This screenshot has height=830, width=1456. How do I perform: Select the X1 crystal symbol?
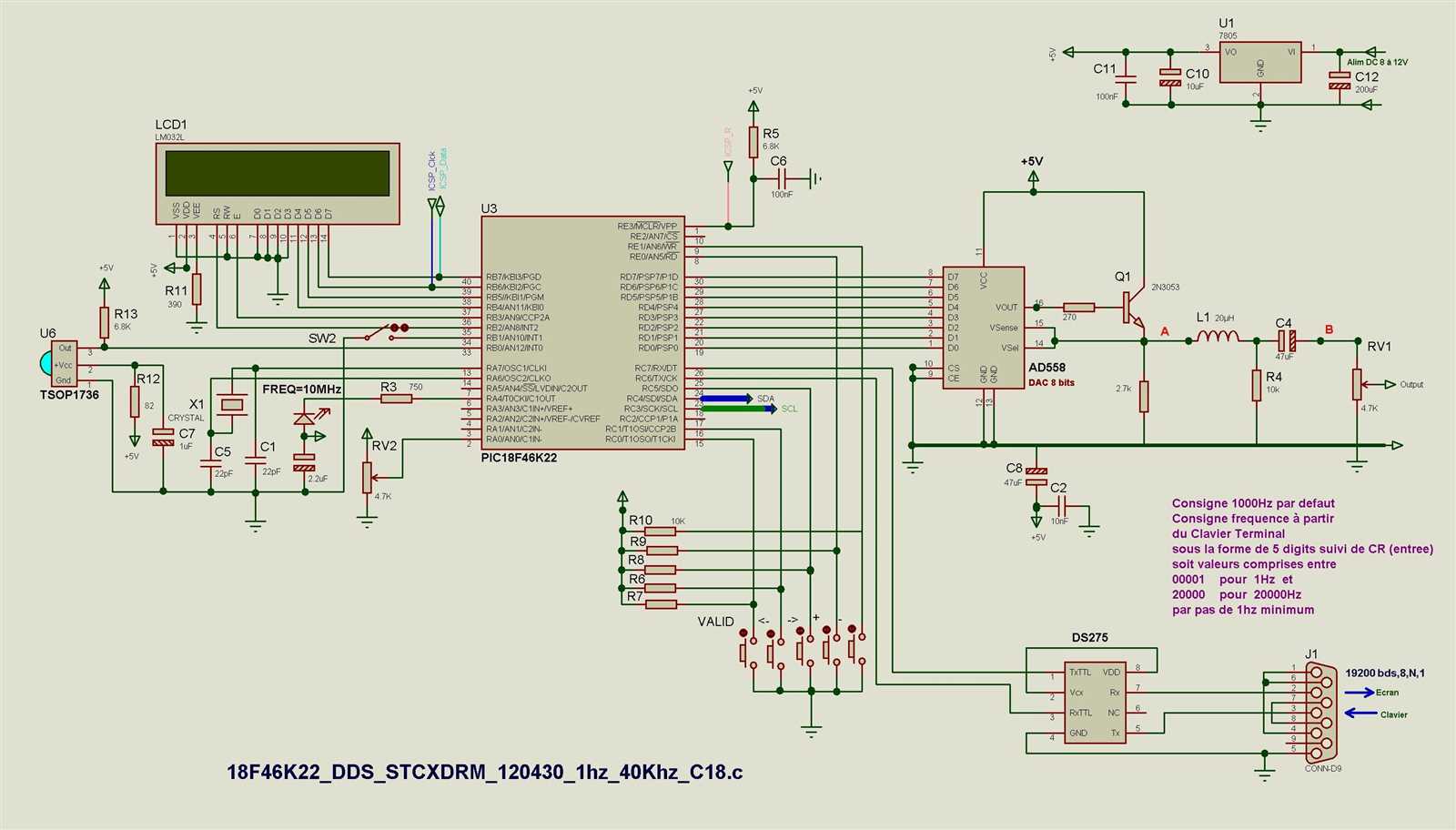pos(233,404)
